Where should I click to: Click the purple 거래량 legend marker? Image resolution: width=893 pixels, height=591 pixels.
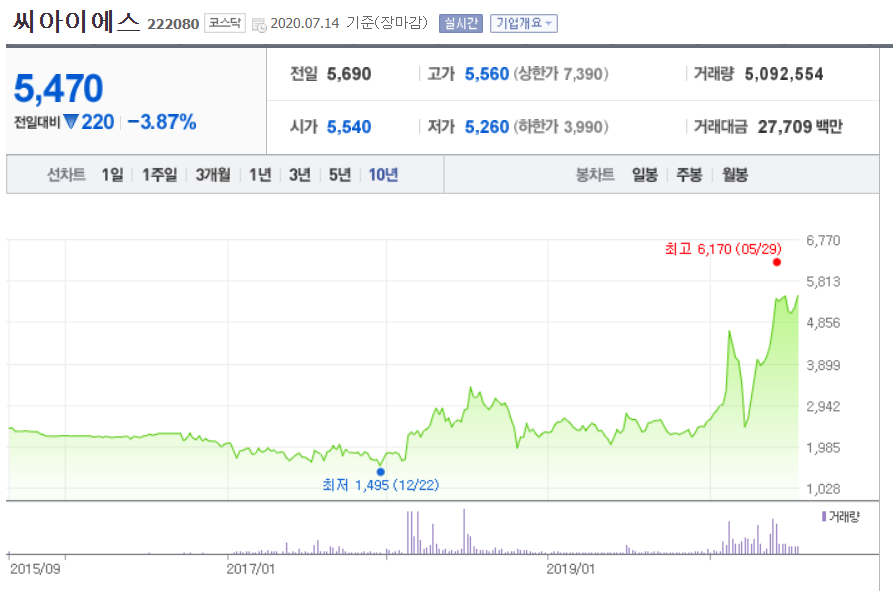click(824, 516)
